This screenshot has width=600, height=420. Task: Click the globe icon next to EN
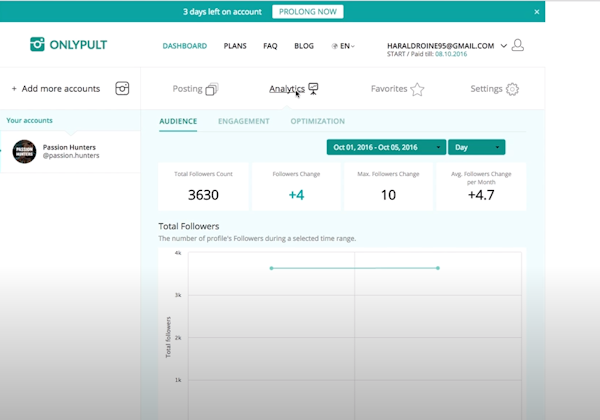click(334, 46)
